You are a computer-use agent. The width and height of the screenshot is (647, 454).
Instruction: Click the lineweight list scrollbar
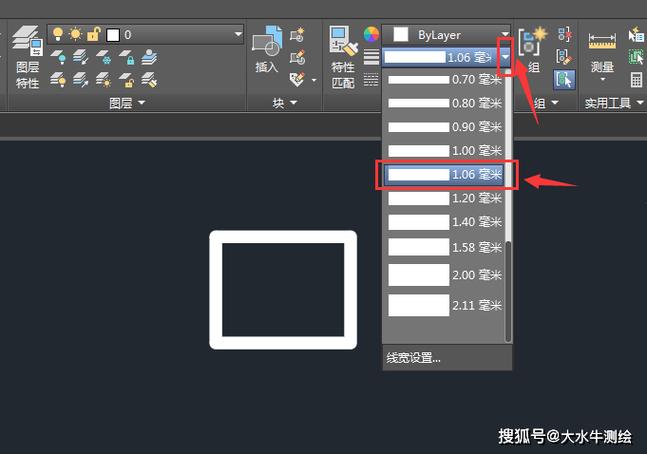[x=508, y=290]
